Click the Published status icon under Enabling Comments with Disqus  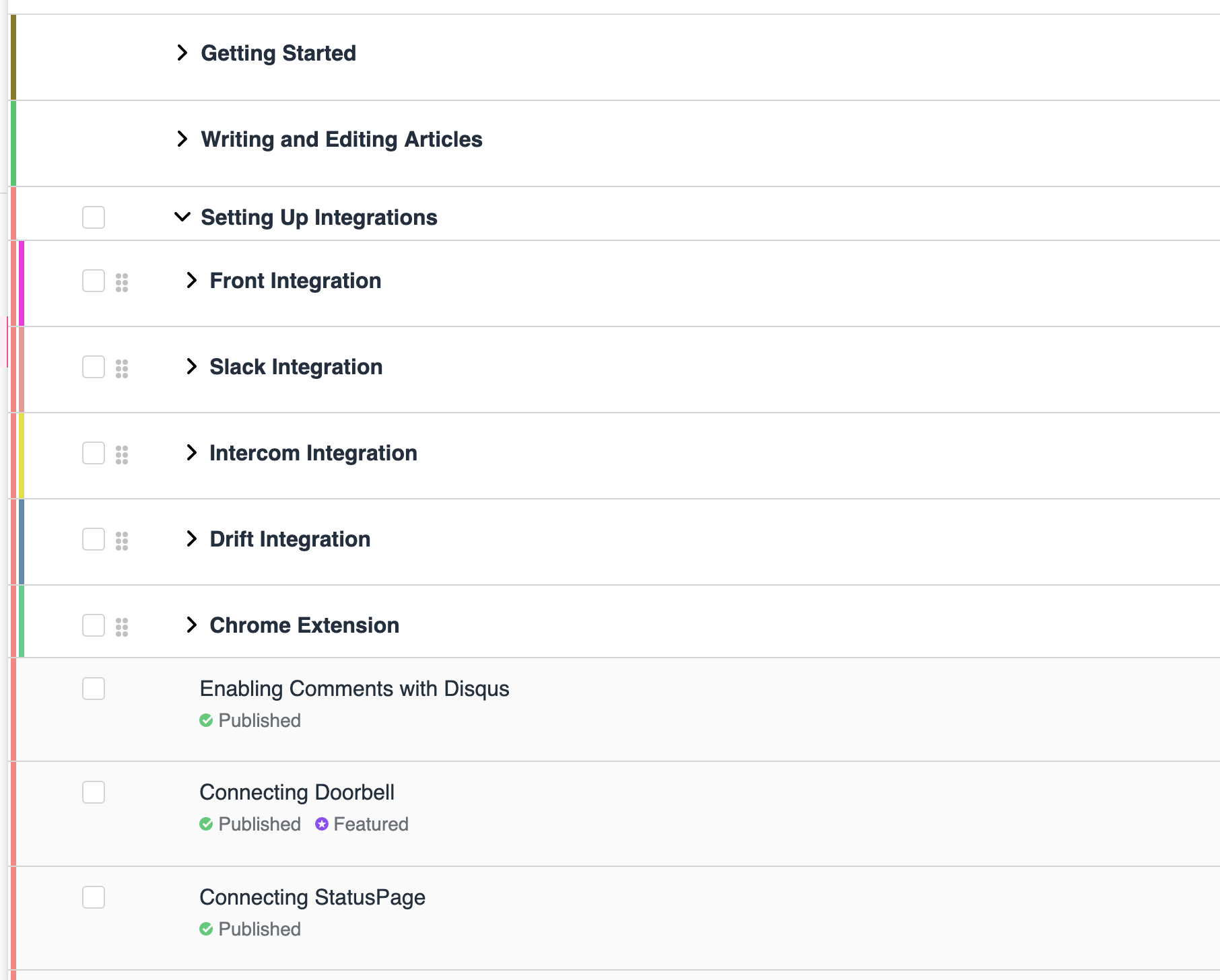click(x=206, y=720)
